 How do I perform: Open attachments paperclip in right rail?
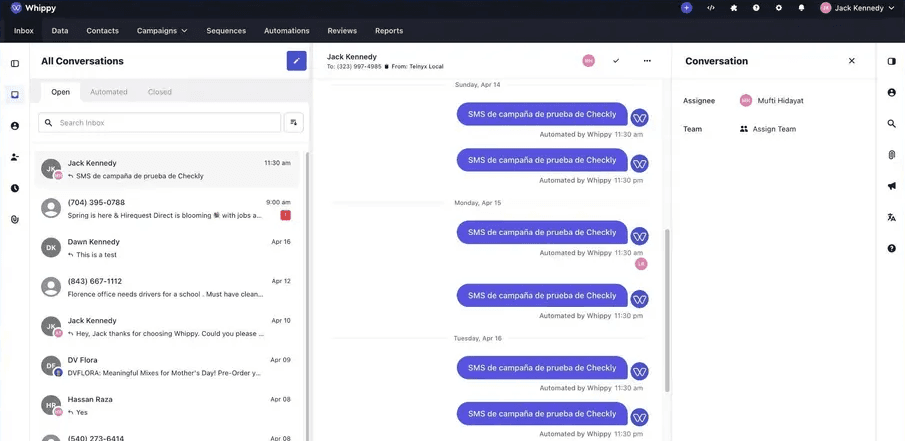(892, 155)
